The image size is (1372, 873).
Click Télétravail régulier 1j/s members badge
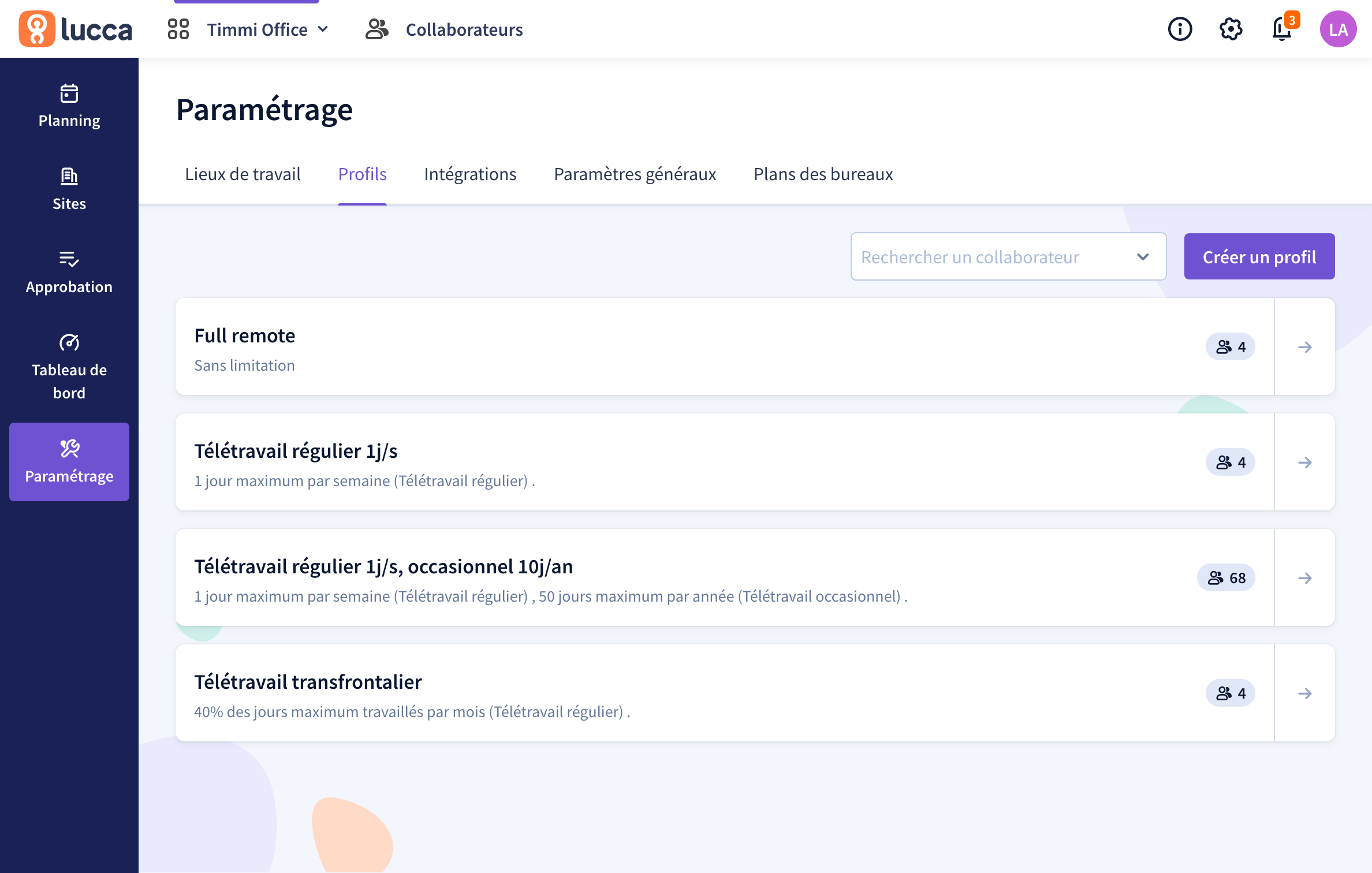1230,462
